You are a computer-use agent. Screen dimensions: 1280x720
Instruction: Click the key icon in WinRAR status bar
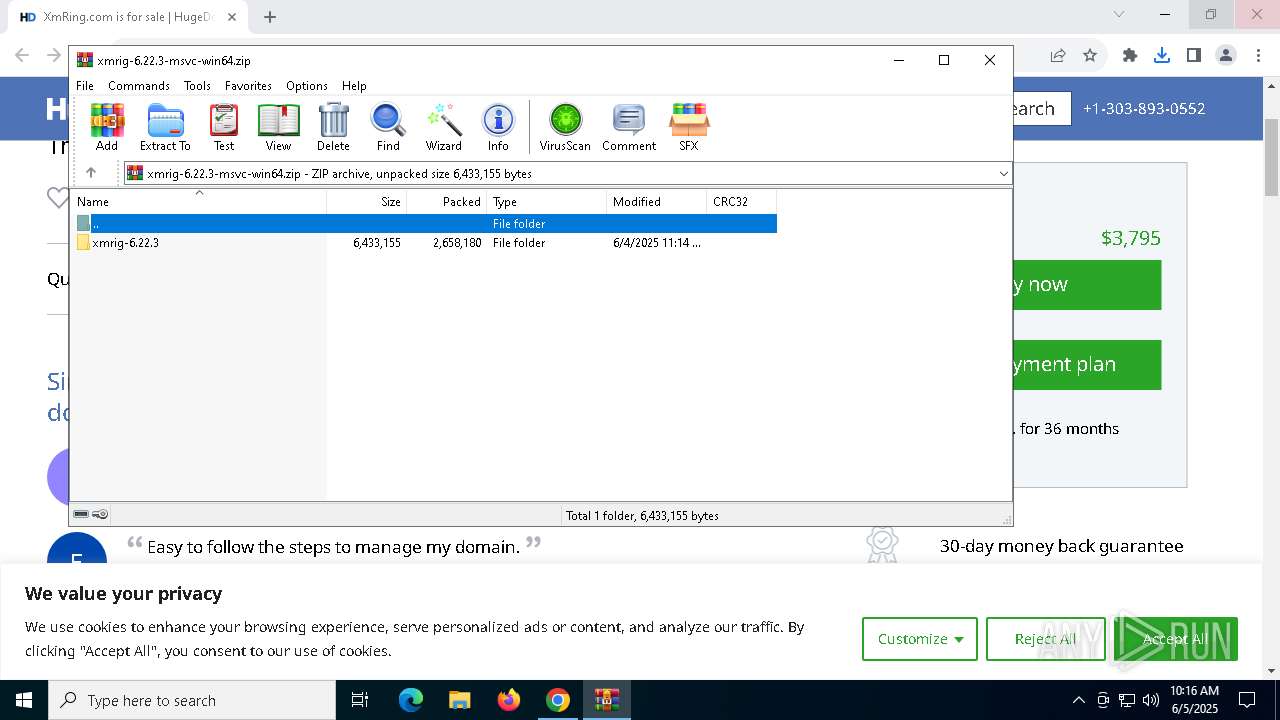[x=100, y=514]
